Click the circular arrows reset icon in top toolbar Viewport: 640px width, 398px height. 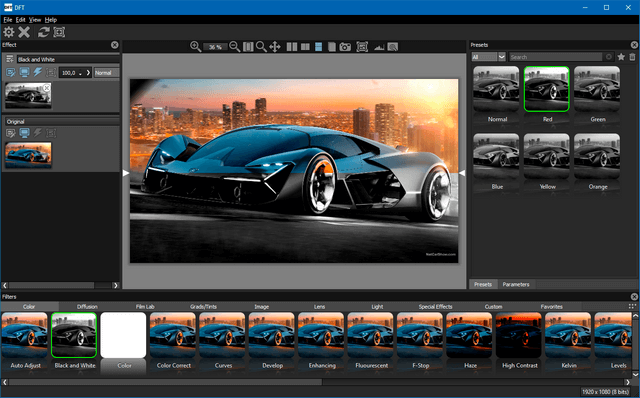[44, 32]
